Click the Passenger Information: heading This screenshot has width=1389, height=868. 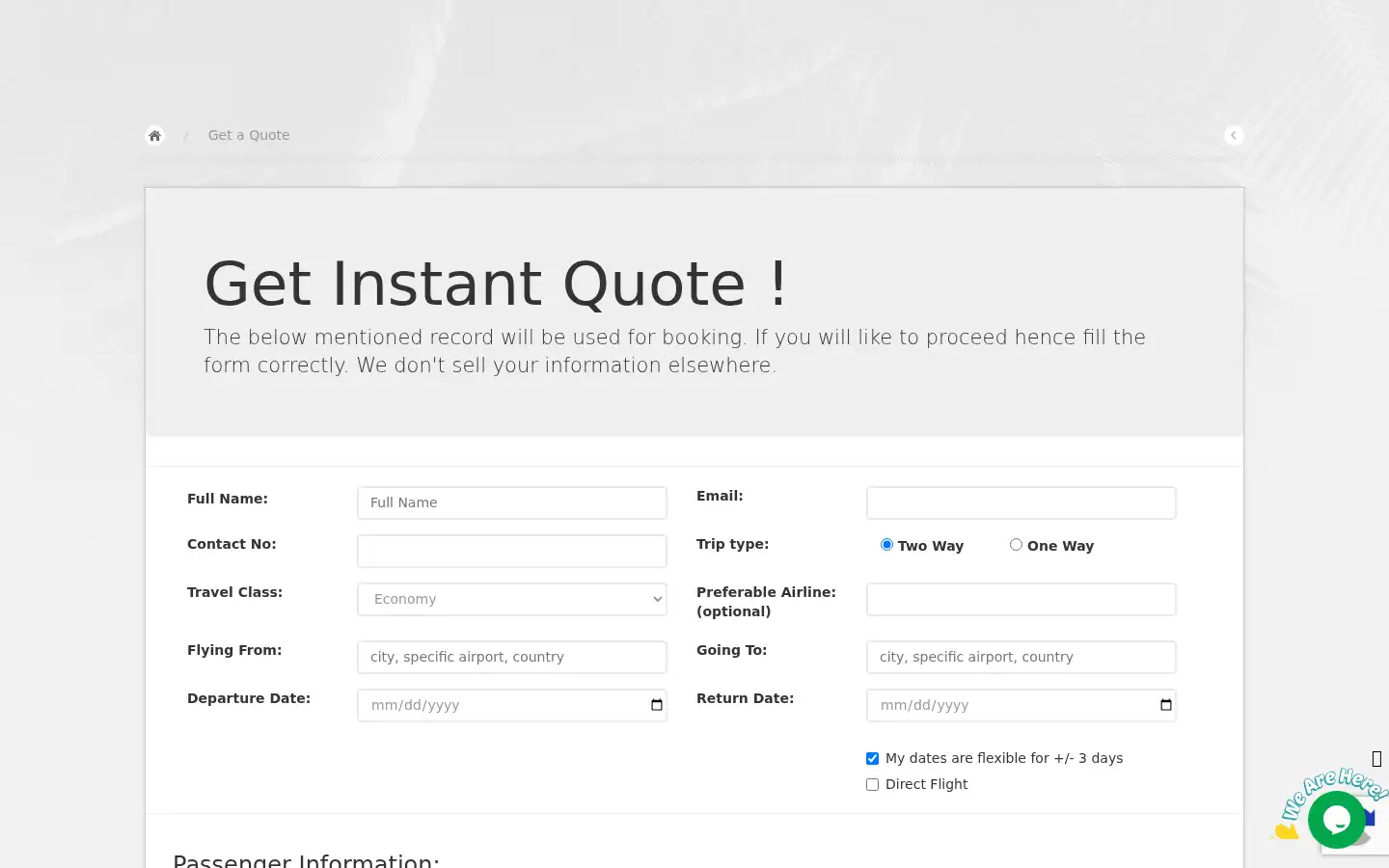[x=306, y=860]
